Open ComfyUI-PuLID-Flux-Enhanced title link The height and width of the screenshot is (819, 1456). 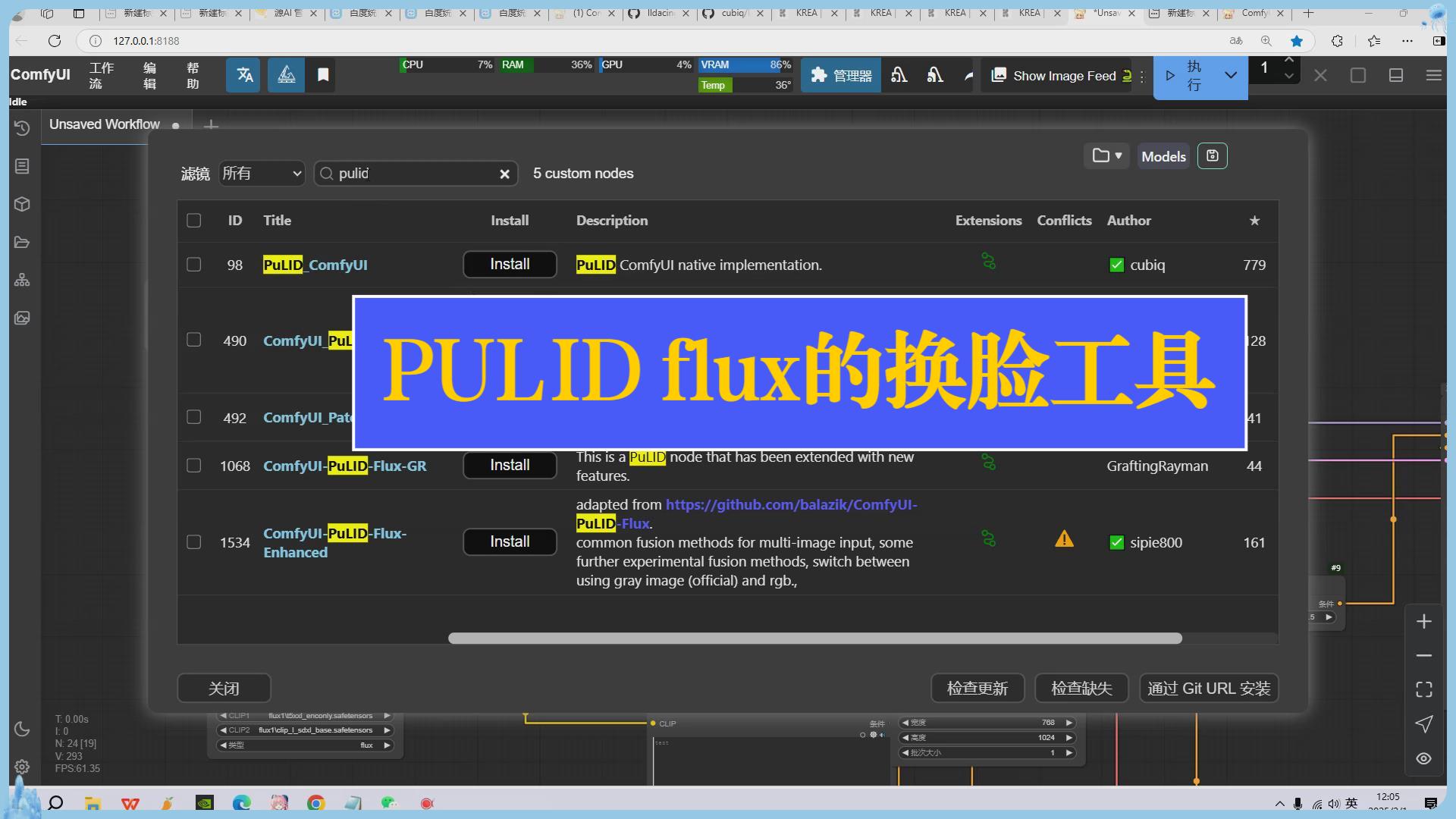coord(334,543)
